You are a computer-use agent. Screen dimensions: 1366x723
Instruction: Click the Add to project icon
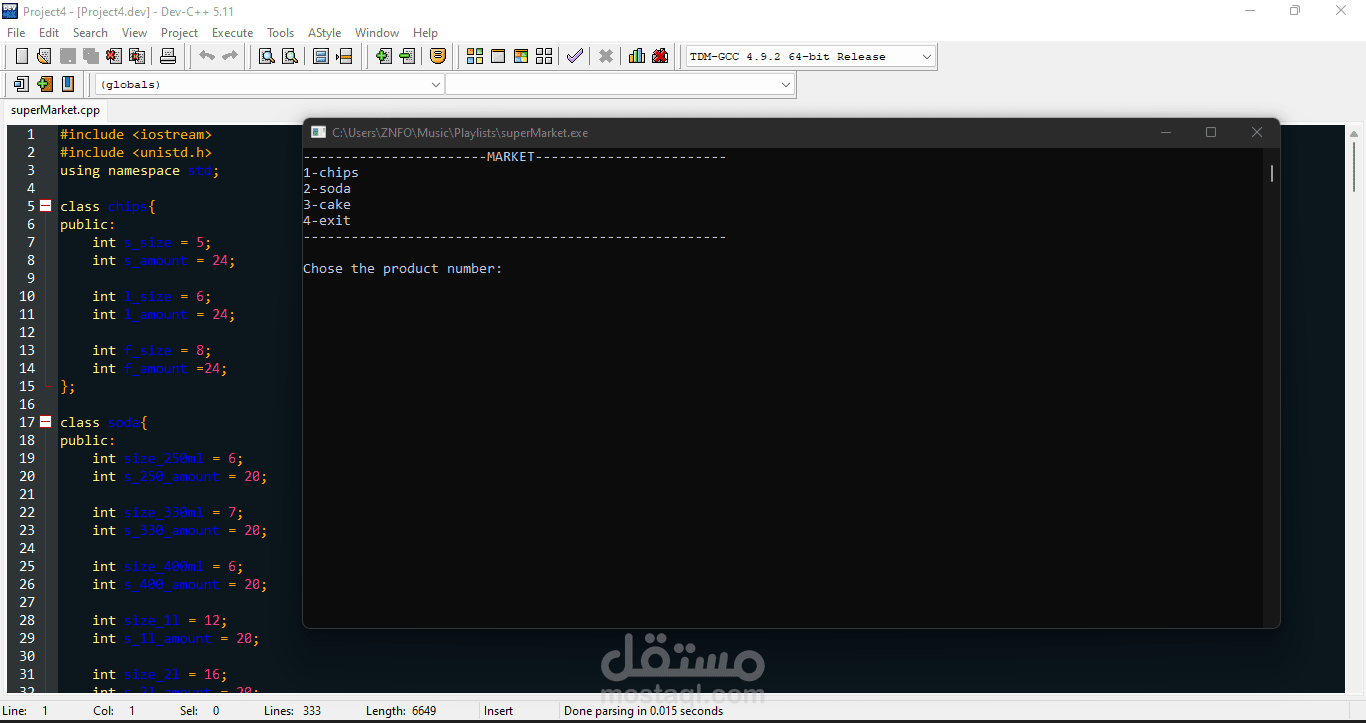point(383,56)
